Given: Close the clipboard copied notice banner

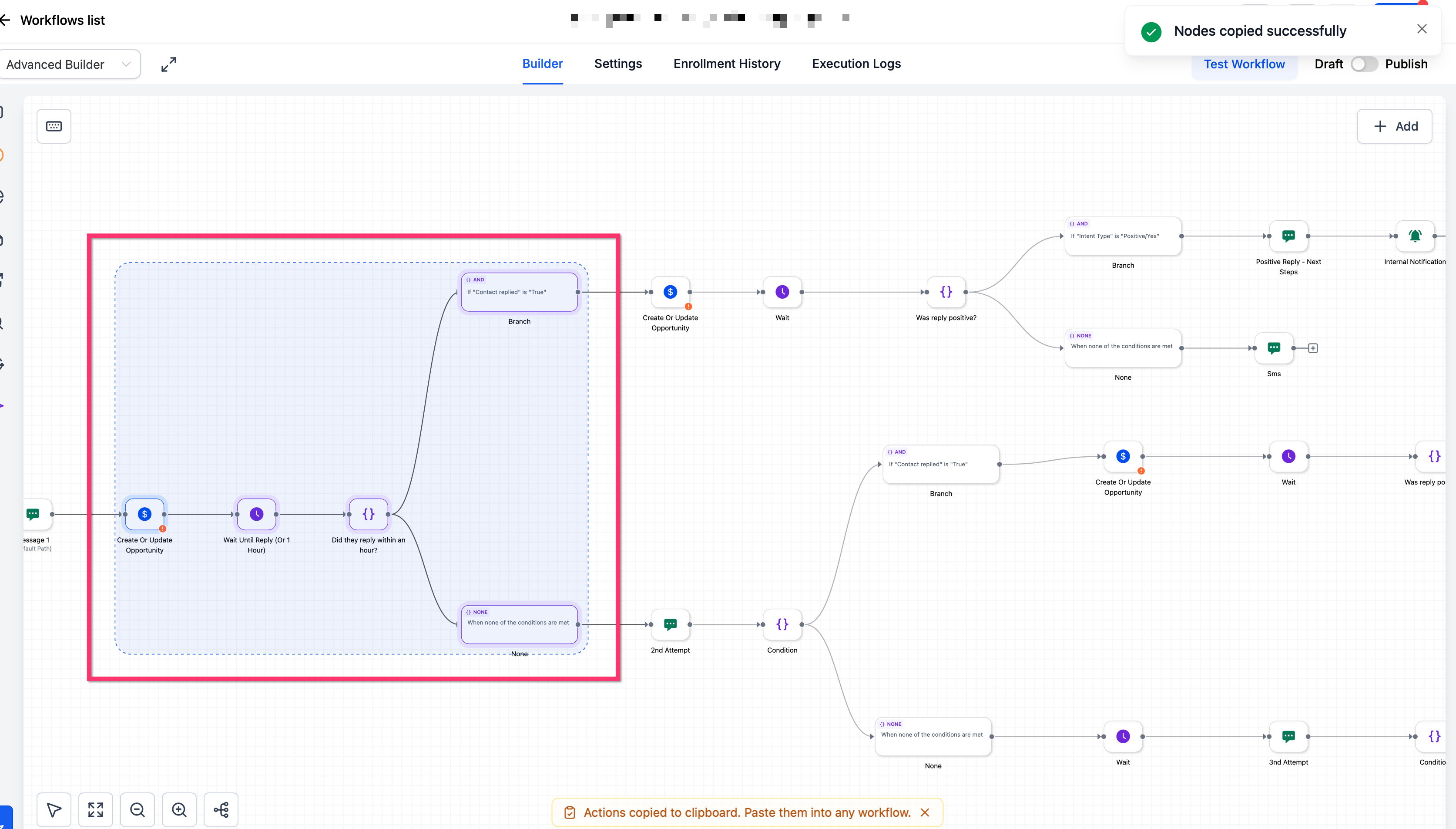Looking at the screenshot, I should pyautogui.click(x=925, y=812).
